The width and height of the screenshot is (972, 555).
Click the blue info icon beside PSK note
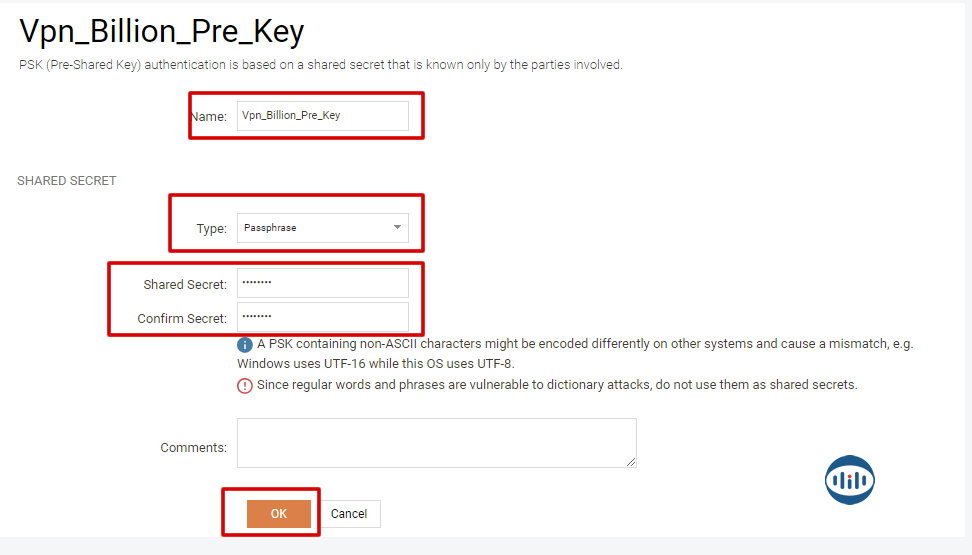click(x=245, y=344)
